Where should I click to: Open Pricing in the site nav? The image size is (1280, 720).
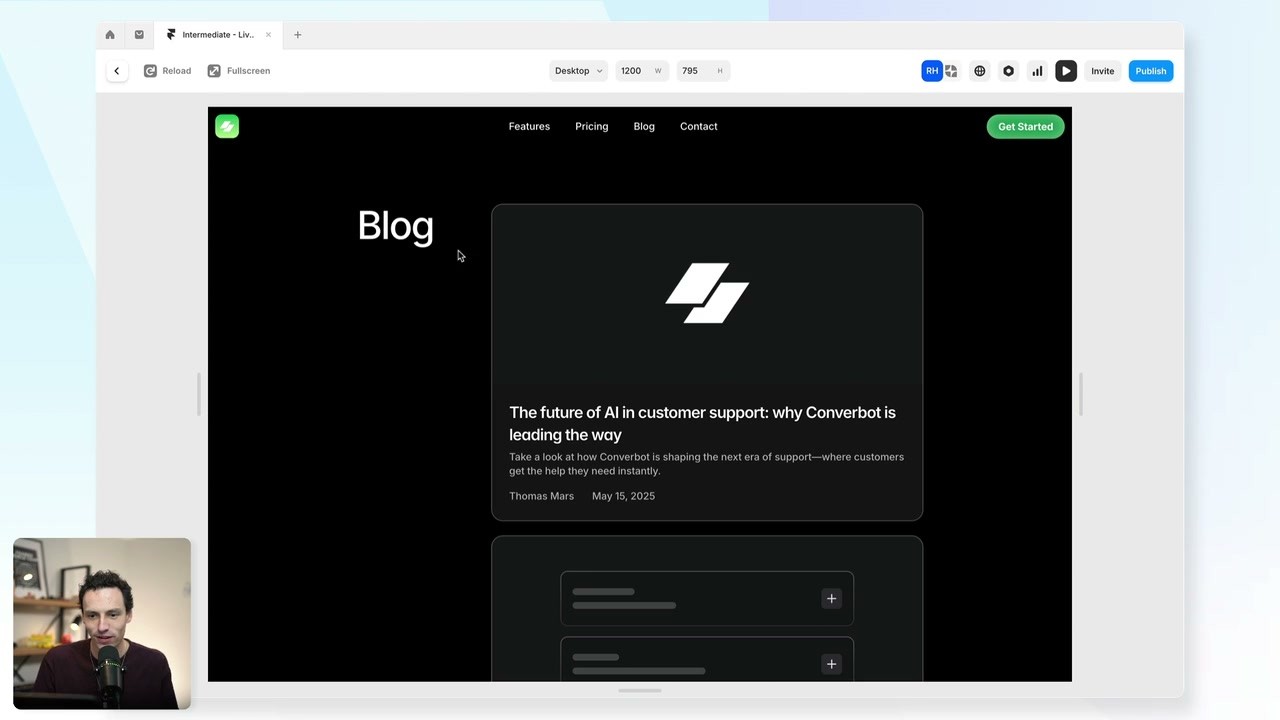click(591, 126)
